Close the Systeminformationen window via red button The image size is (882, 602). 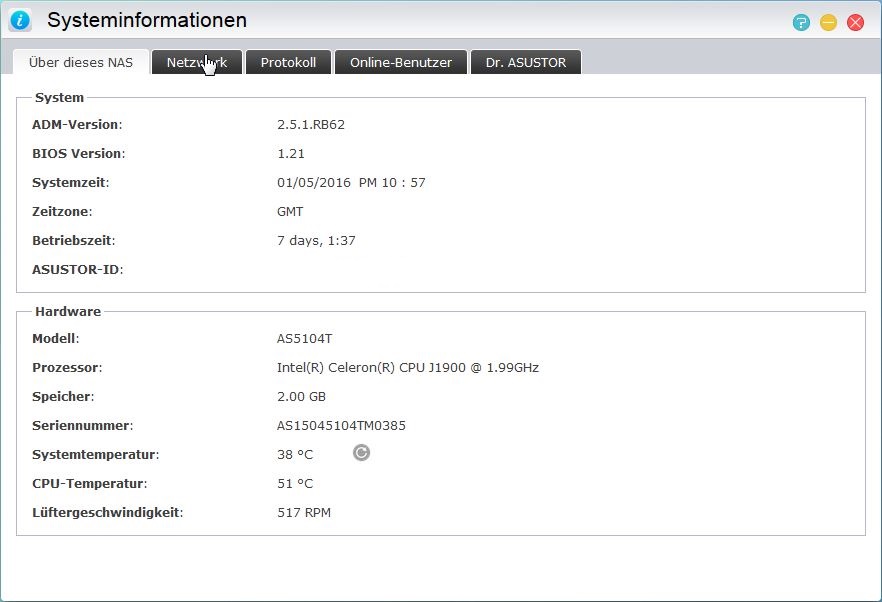coord(855,22)
